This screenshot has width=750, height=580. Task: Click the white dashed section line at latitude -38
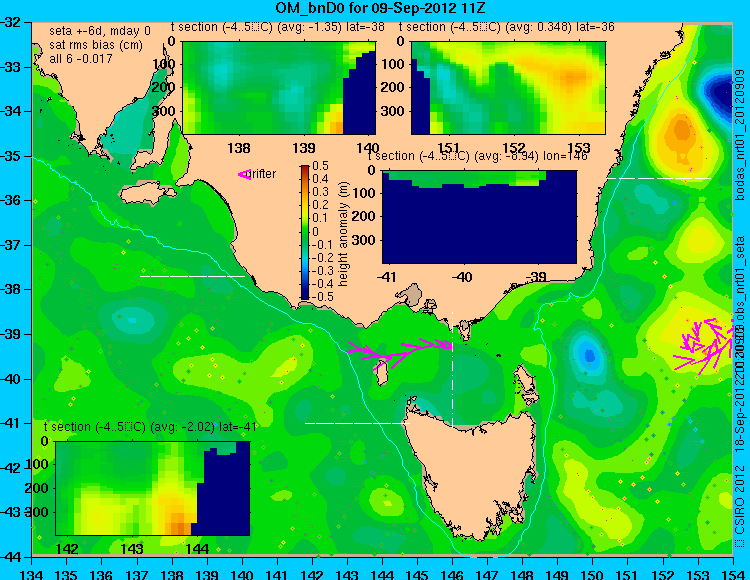point(192,276)
